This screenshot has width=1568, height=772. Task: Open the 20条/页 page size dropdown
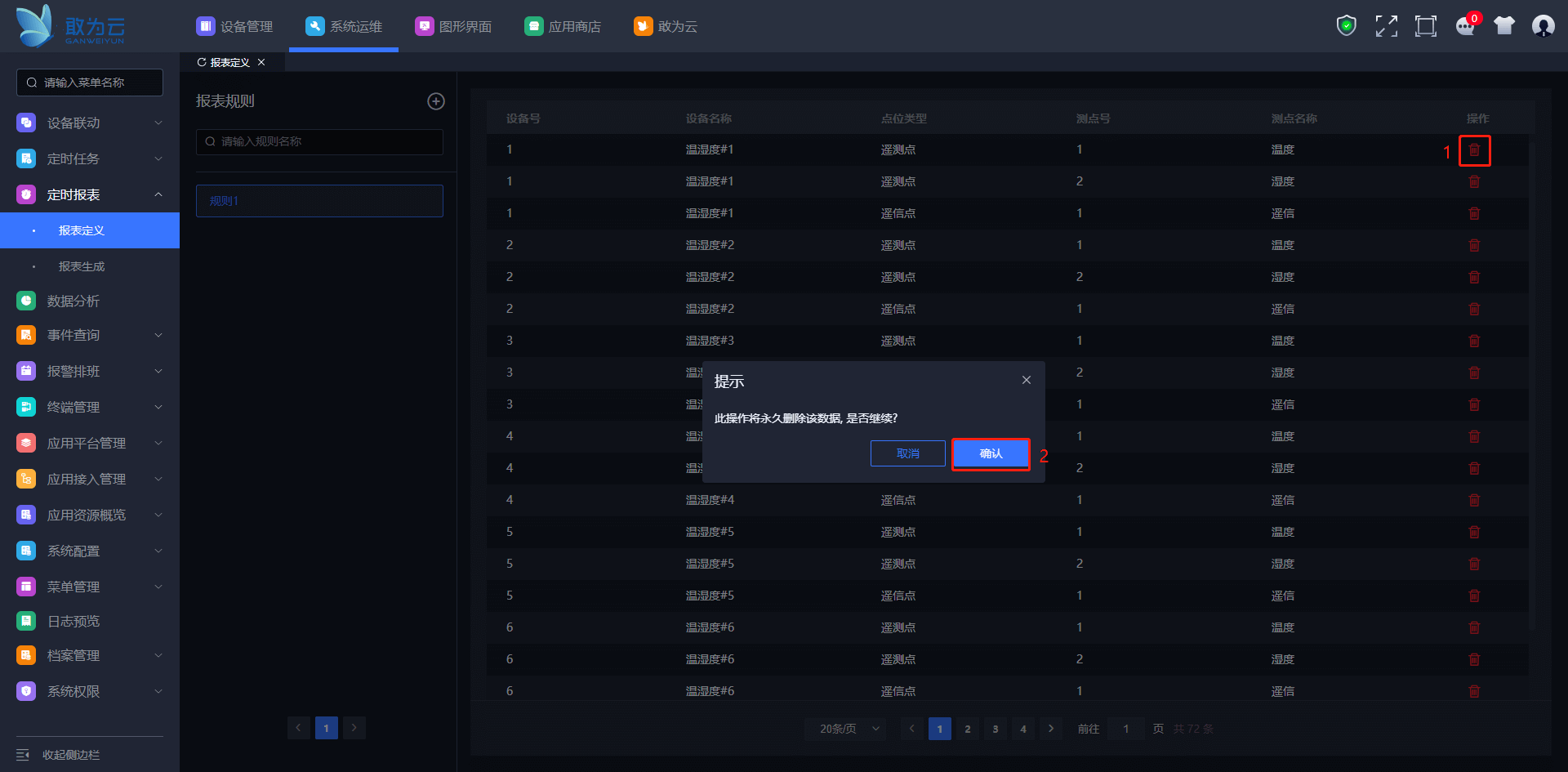(850, 729)
